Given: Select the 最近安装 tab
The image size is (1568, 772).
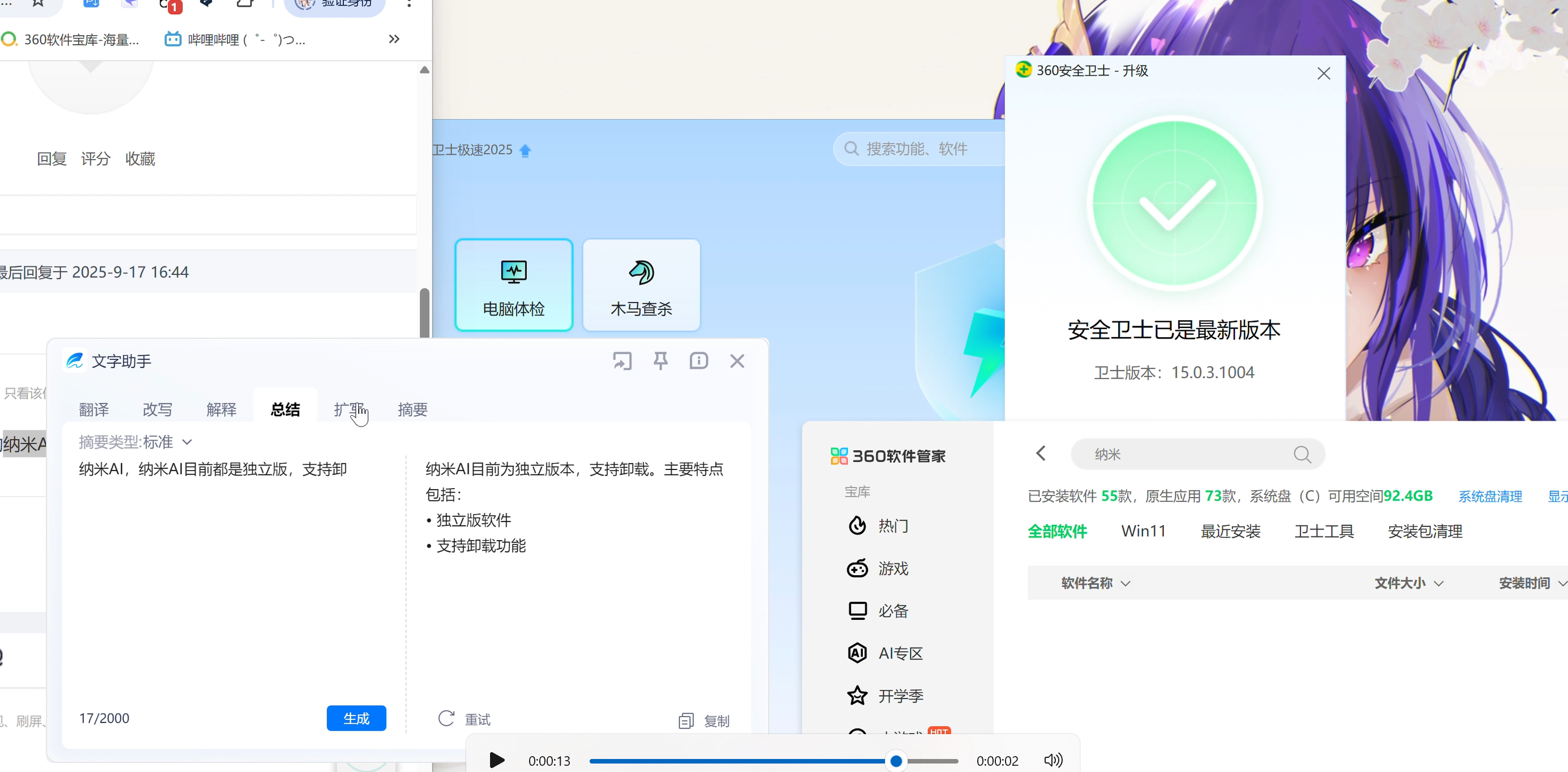Looking at the screenshot, I should [x=1230, y=531].
